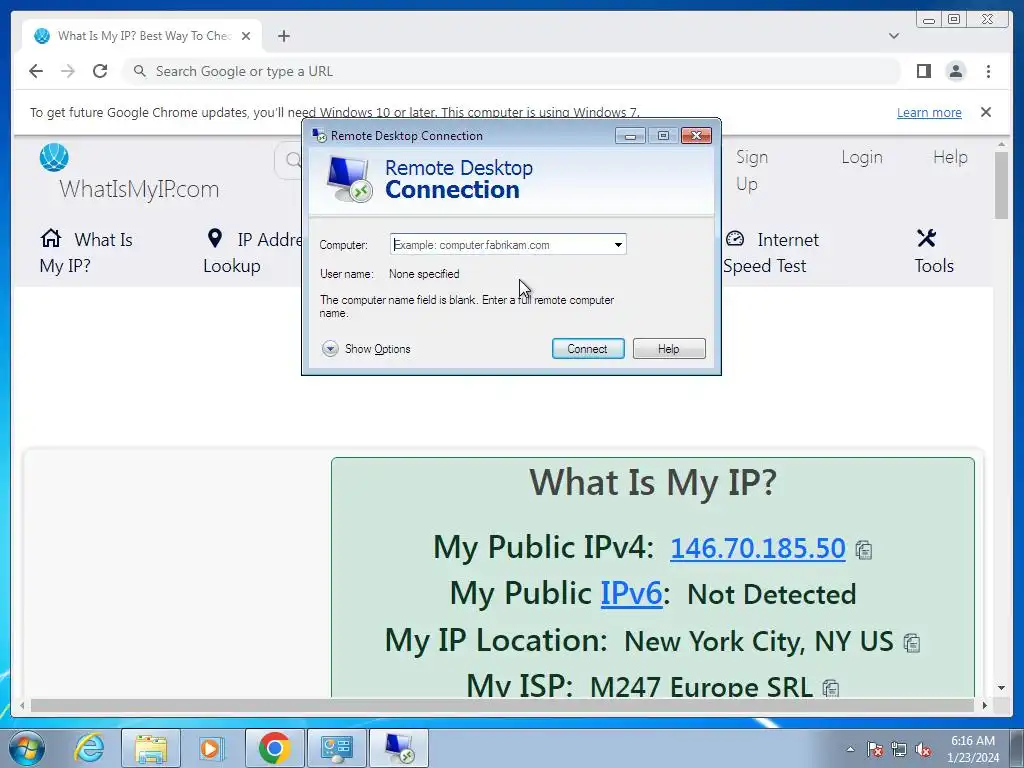Viewport: 1024px width, 768px height.
Task: Click the horizontal scrollbar of the page
Action: 502,705
